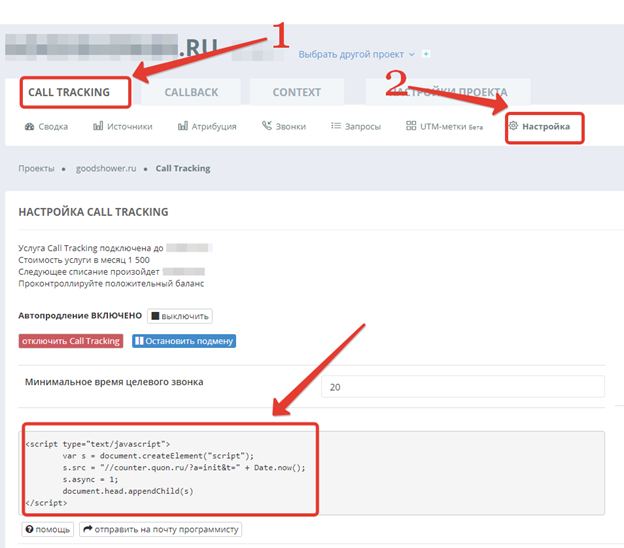Open Источники report

[123, 127]
